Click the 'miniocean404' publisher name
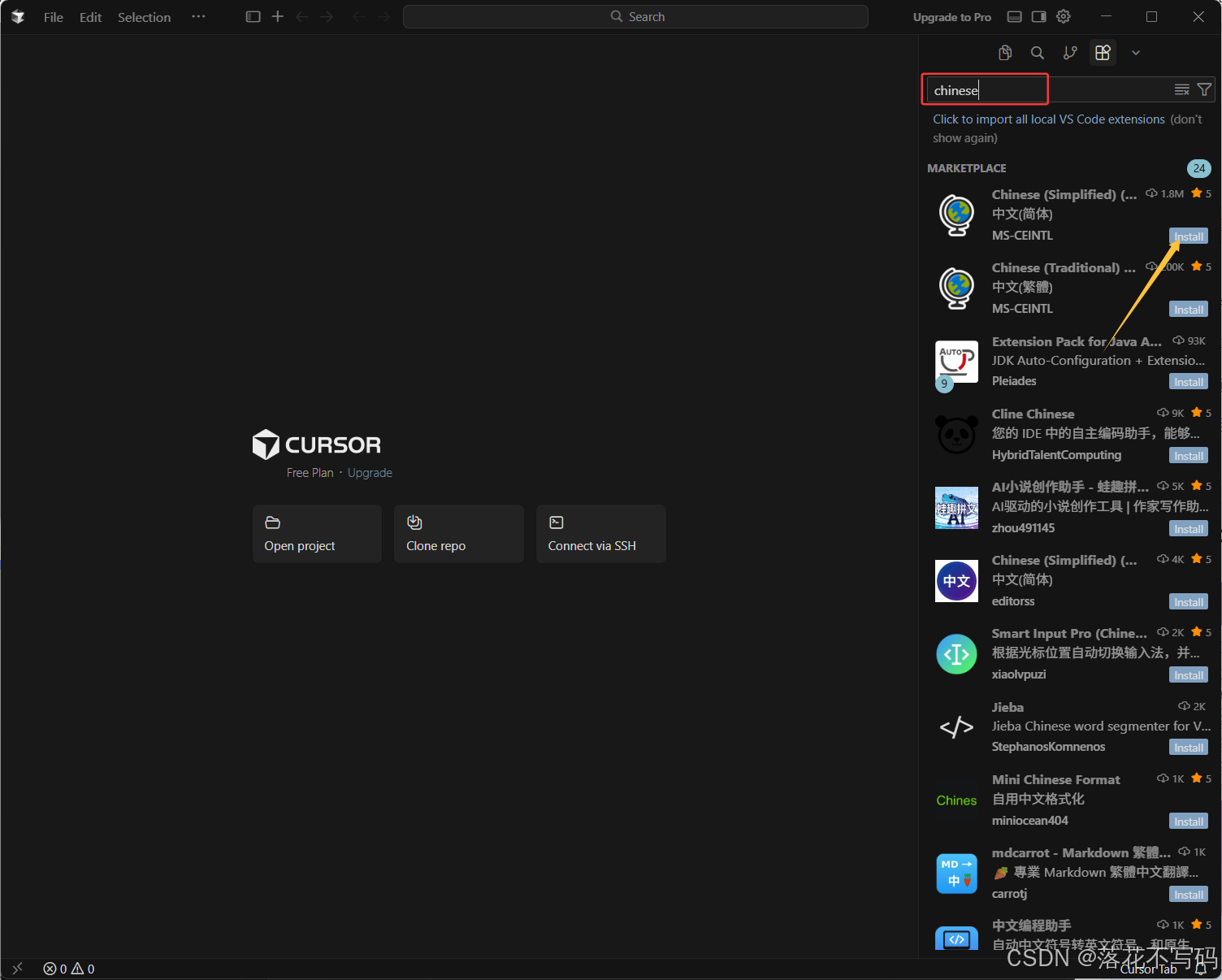Screen dimensions: 1222x980 [x=1029, y=821]
